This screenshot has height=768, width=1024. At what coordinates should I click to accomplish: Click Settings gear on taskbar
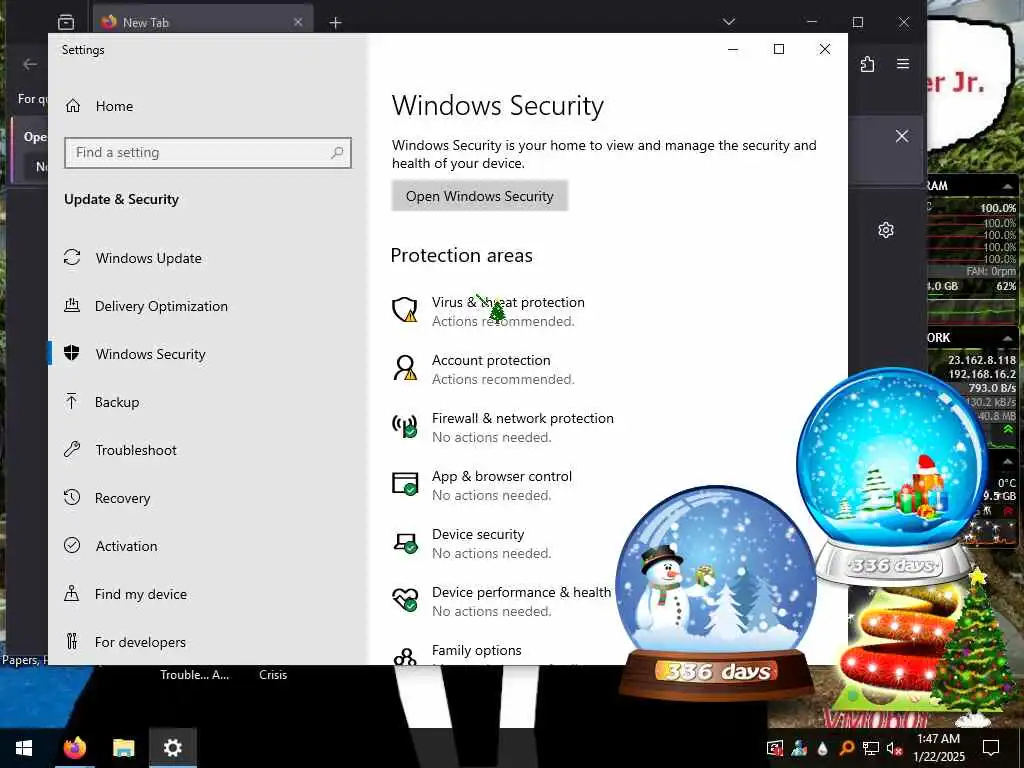(x=172, y=748)
